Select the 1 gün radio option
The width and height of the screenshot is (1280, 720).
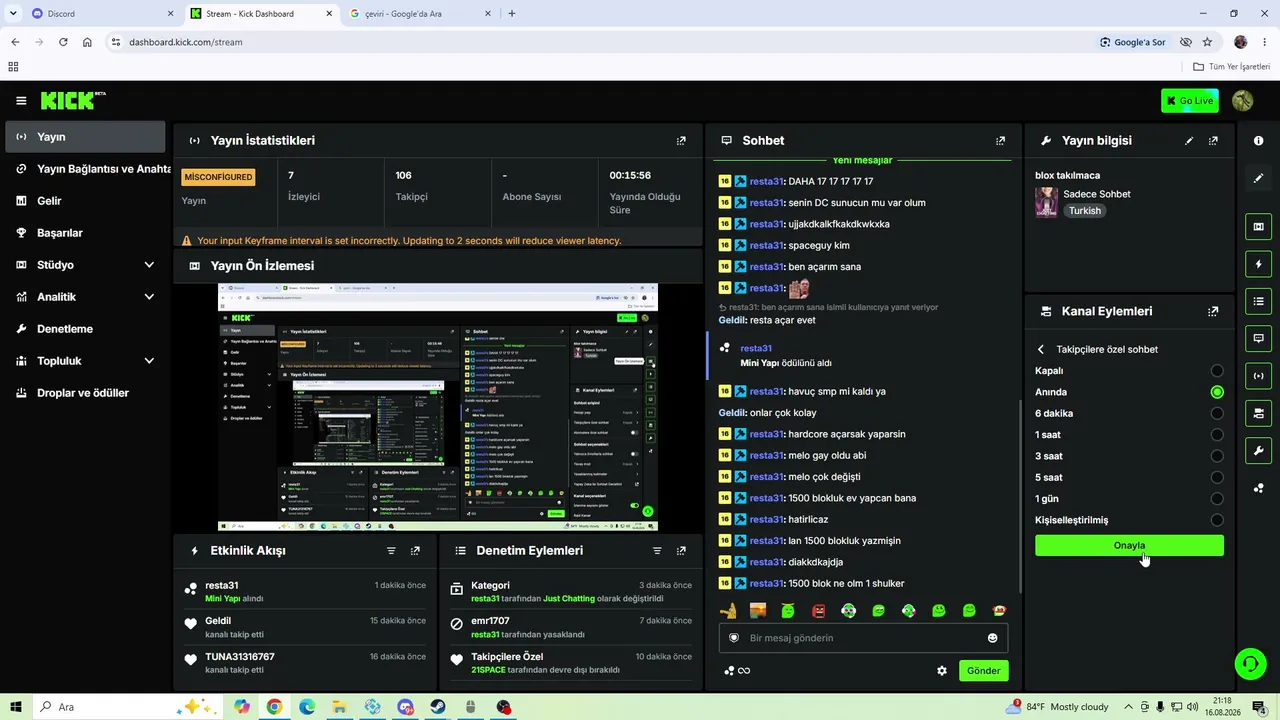coord(1217,499)
